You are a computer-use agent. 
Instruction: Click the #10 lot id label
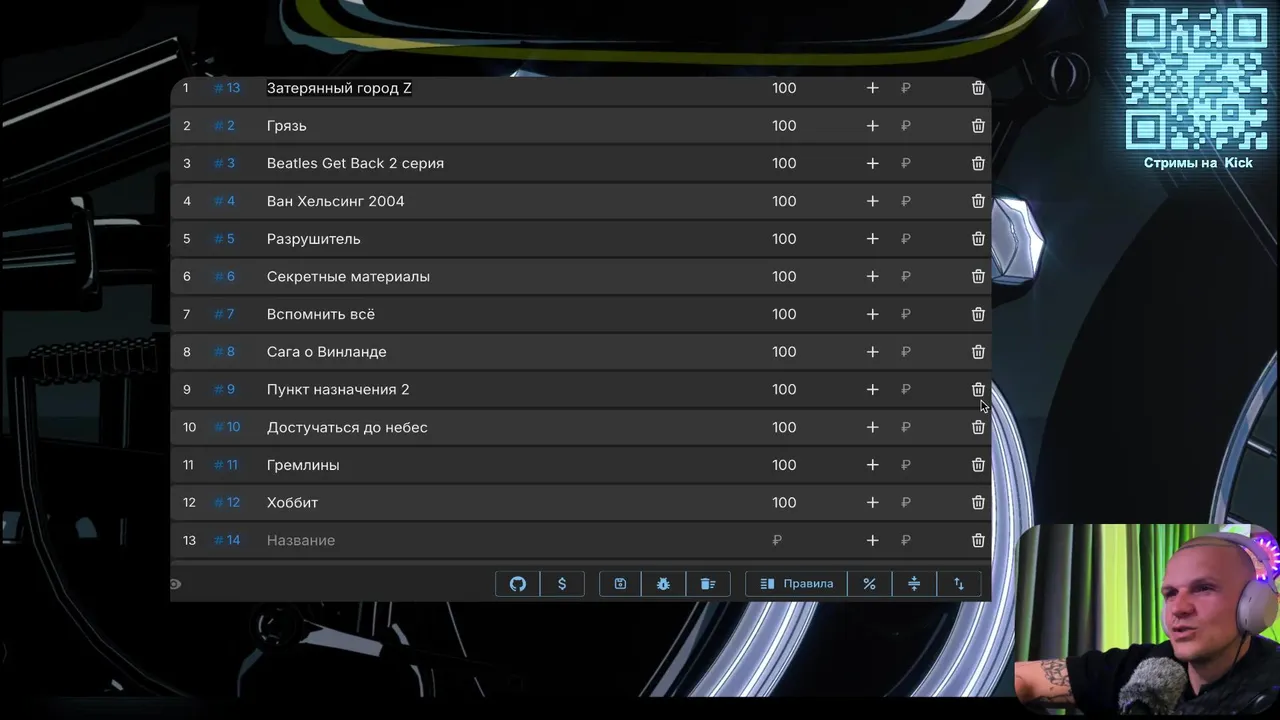tap(227, 427)
